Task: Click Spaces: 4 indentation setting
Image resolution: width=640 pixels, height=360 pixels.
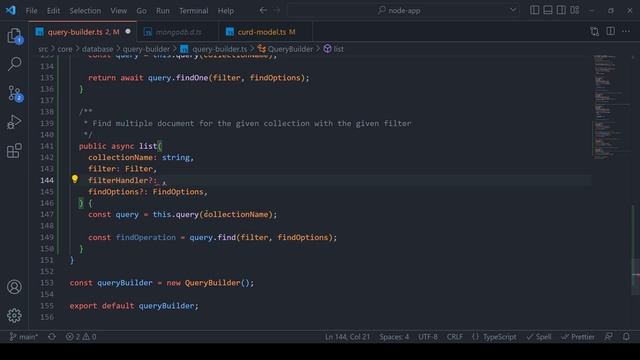Action: [x=394, y=337]
